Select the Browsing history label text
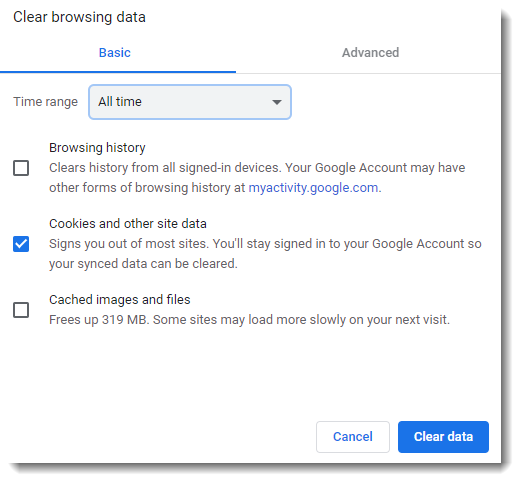The image size is (521, 483). click(97, 148)
